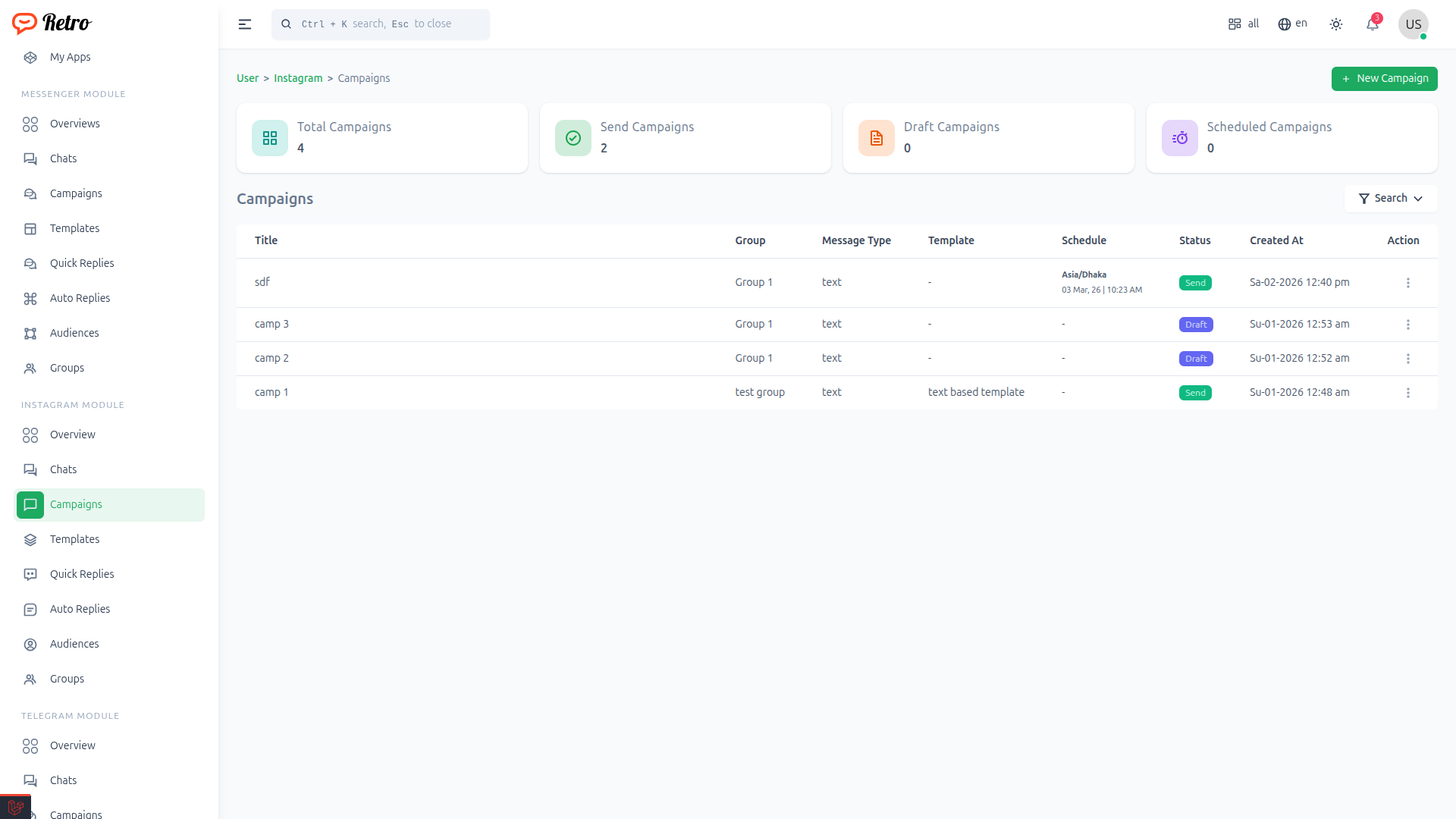Open three-dot action menu for camp 1
This screenshot has height=819, width=1456.
coord(1408,393)
